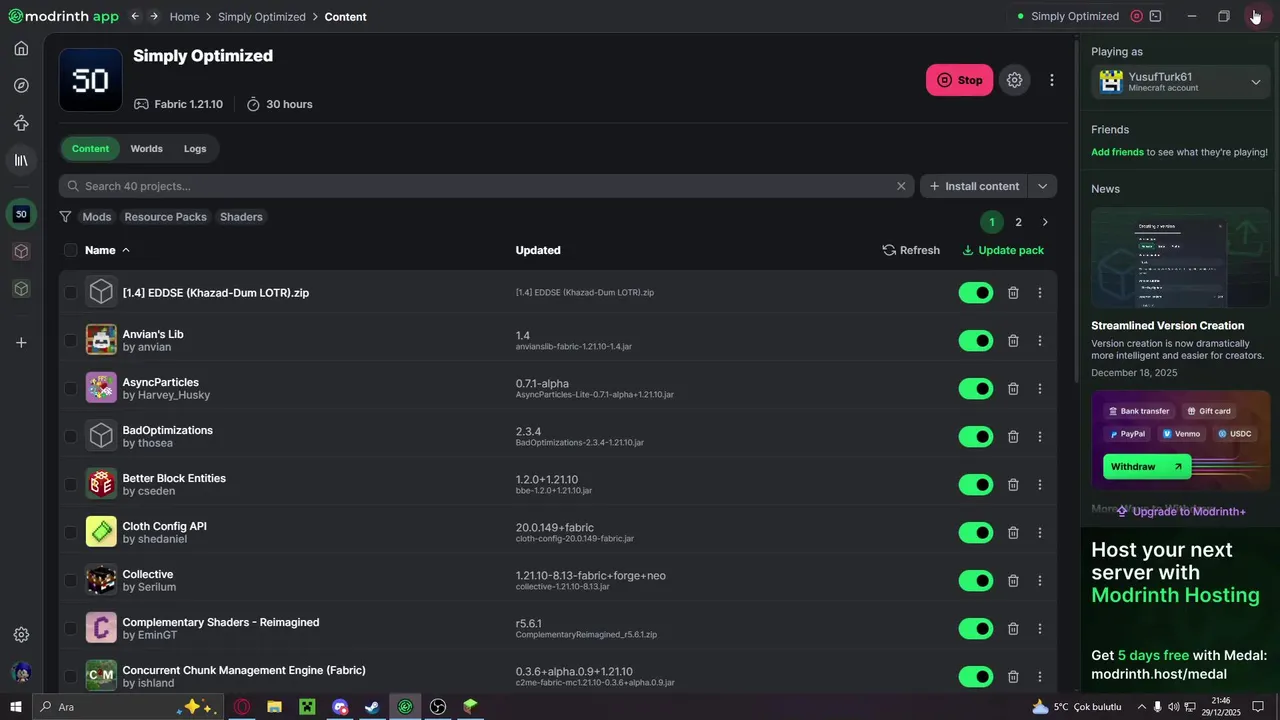Click Update pack

click(1003, 250)
